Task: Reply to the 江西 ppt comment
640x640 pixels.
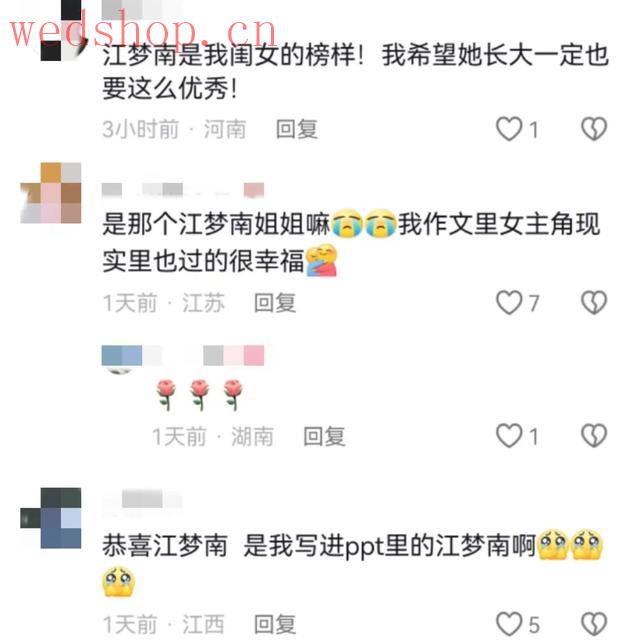Action: click(275, 624)
